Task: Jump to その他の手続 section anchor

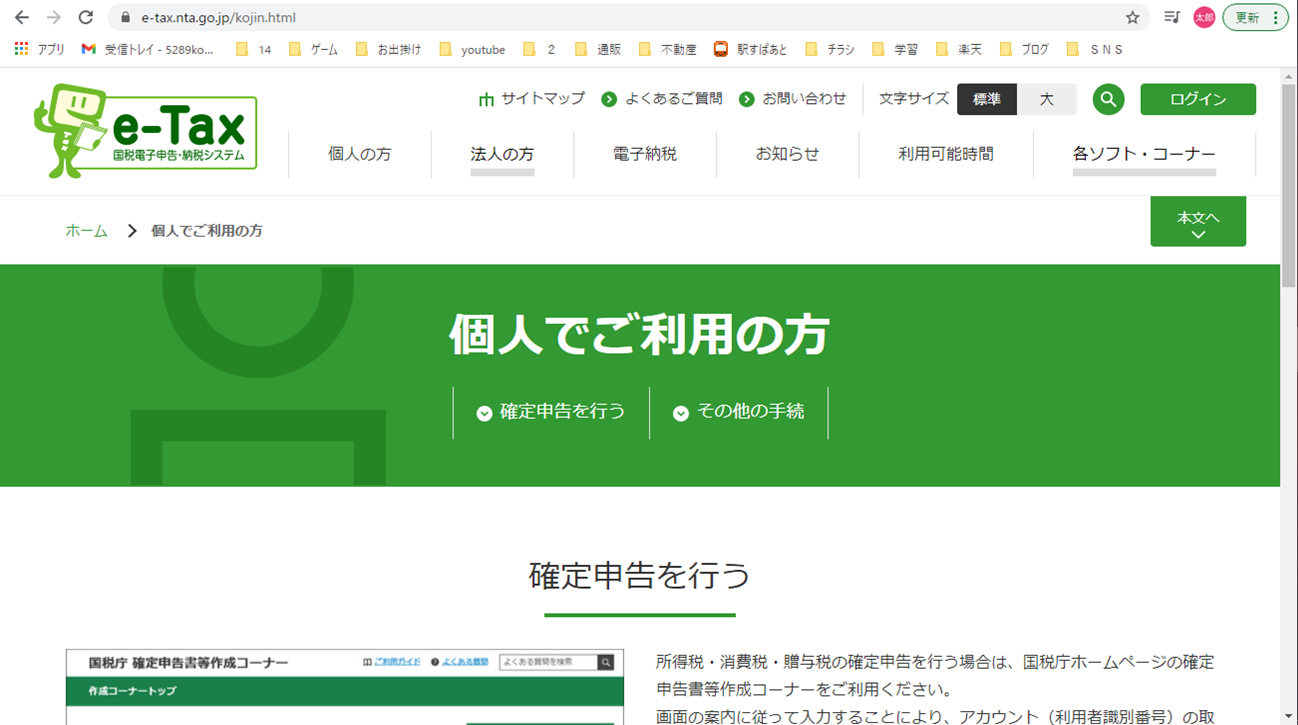Action: tap(739, 412)
